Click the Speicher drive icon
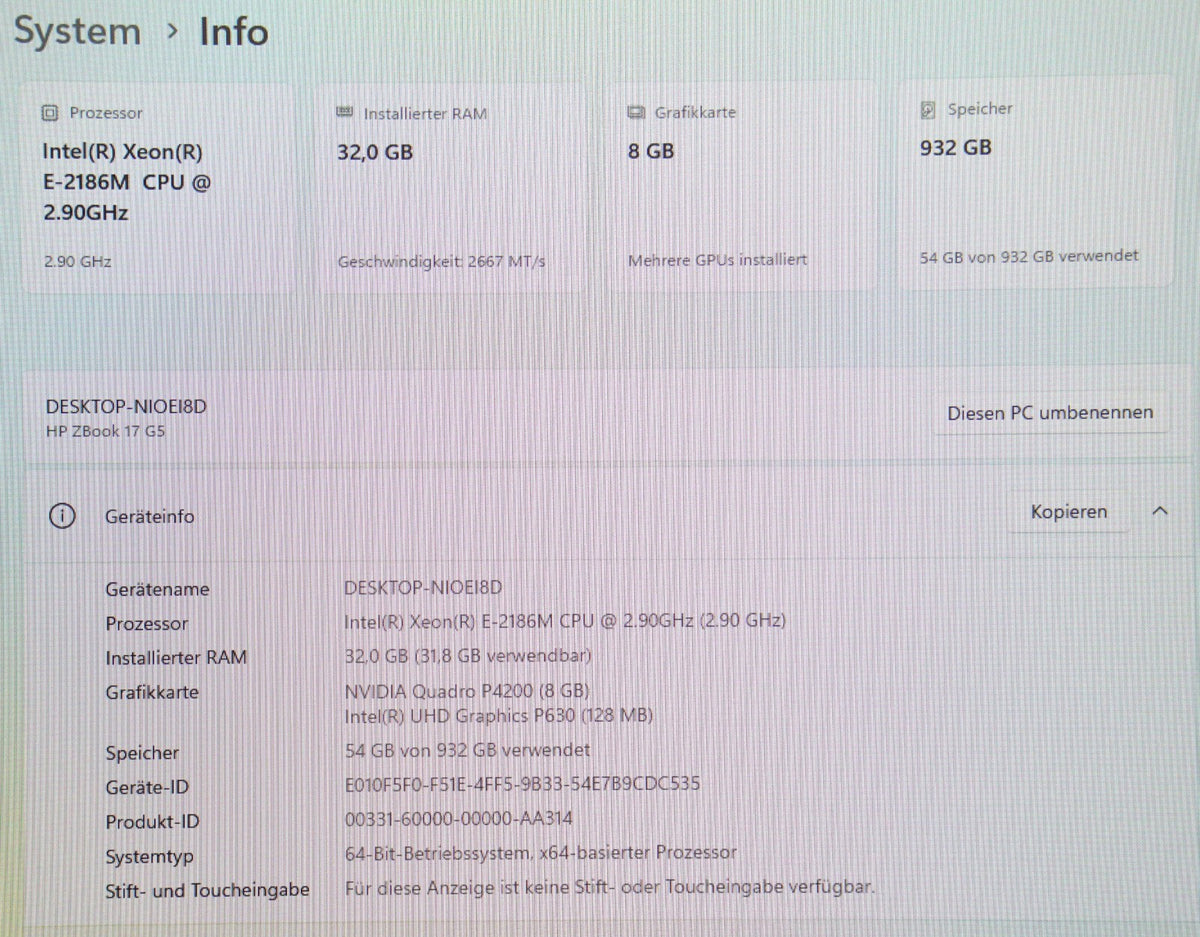The image size is (1200, 937). point(928,109)
